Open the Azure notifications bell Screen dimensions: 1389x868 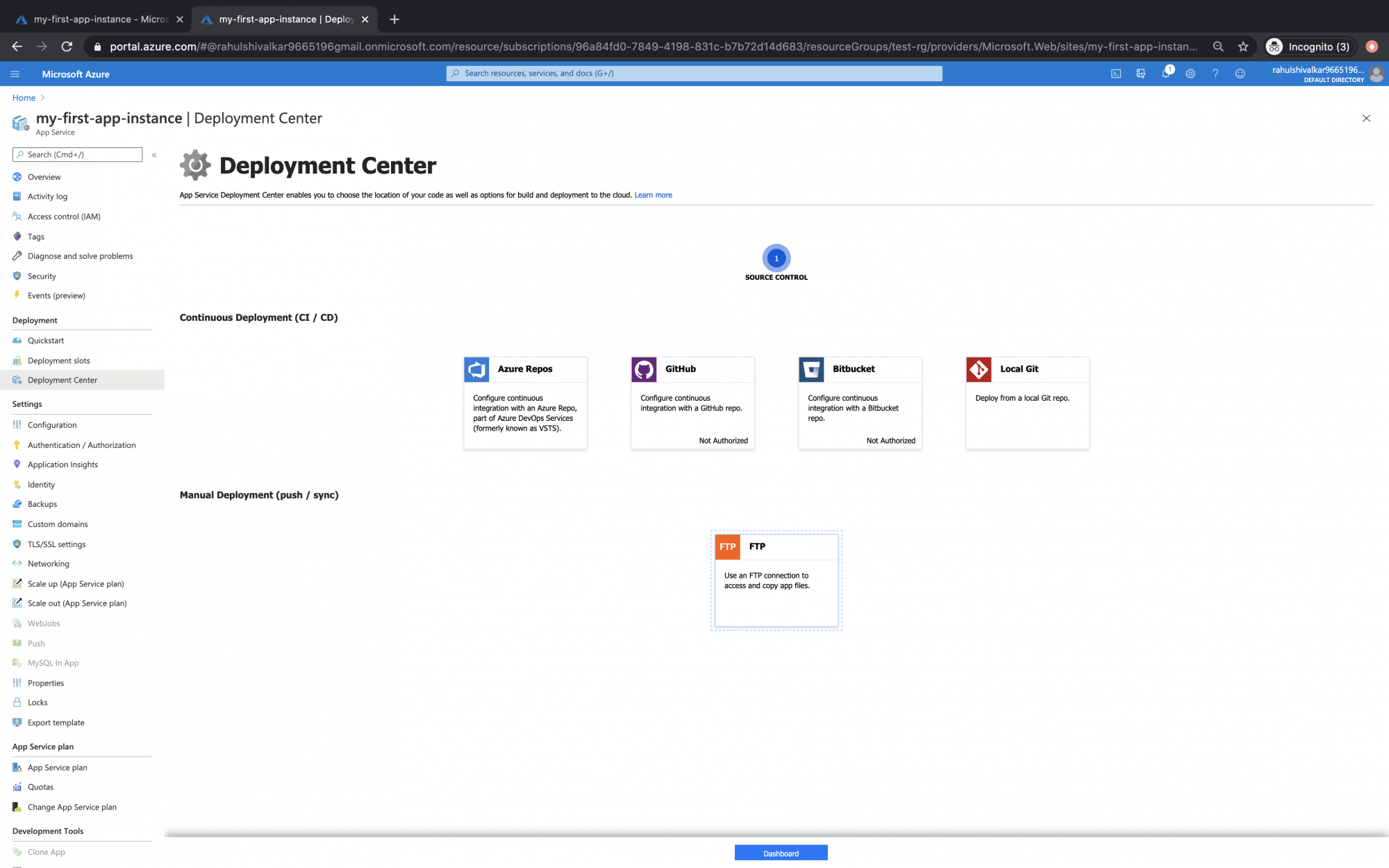point(1167,74)
